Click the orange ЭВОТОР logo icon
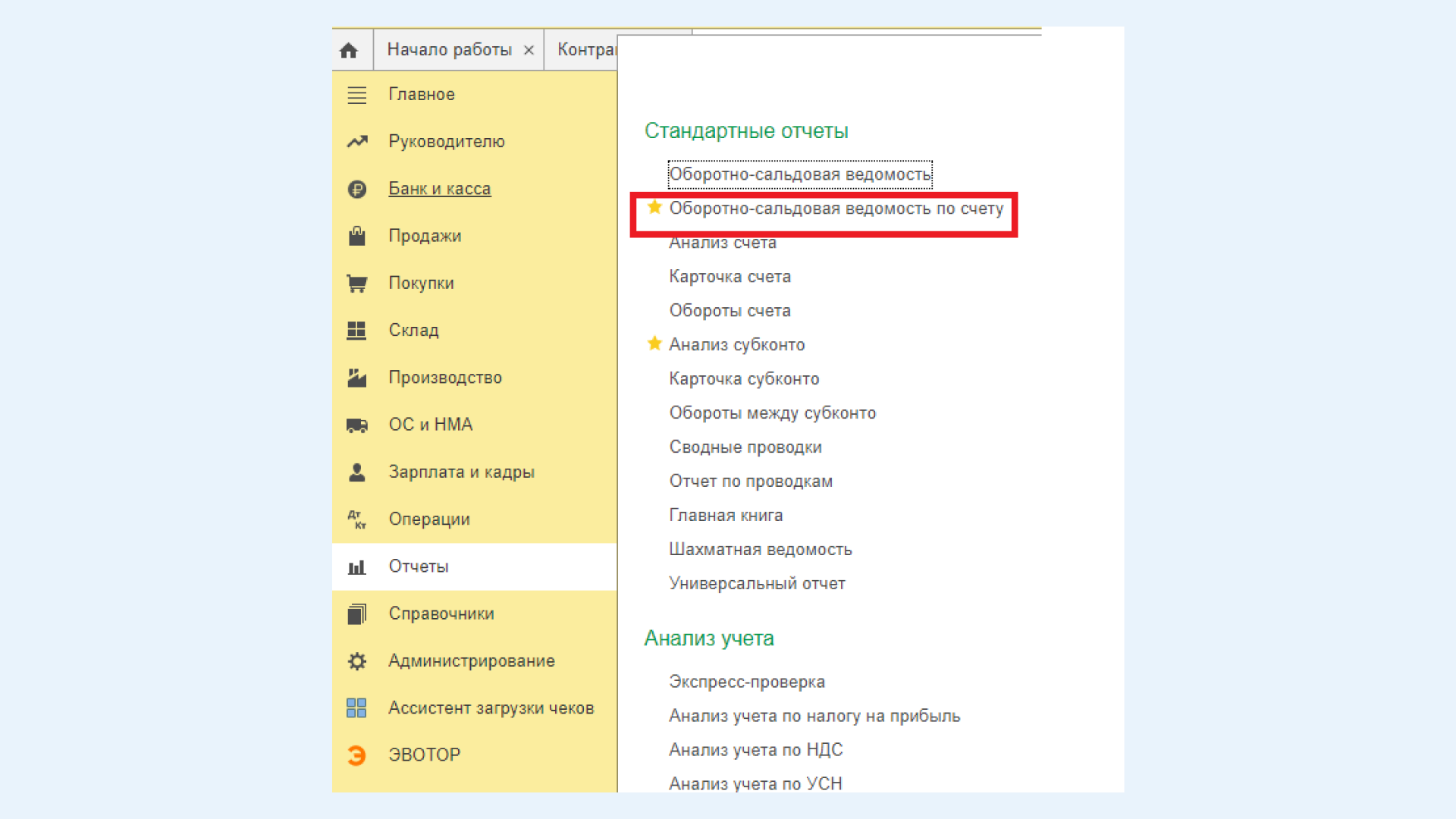This screenshot has width=1456, height=819. click(x=357, y=755)
